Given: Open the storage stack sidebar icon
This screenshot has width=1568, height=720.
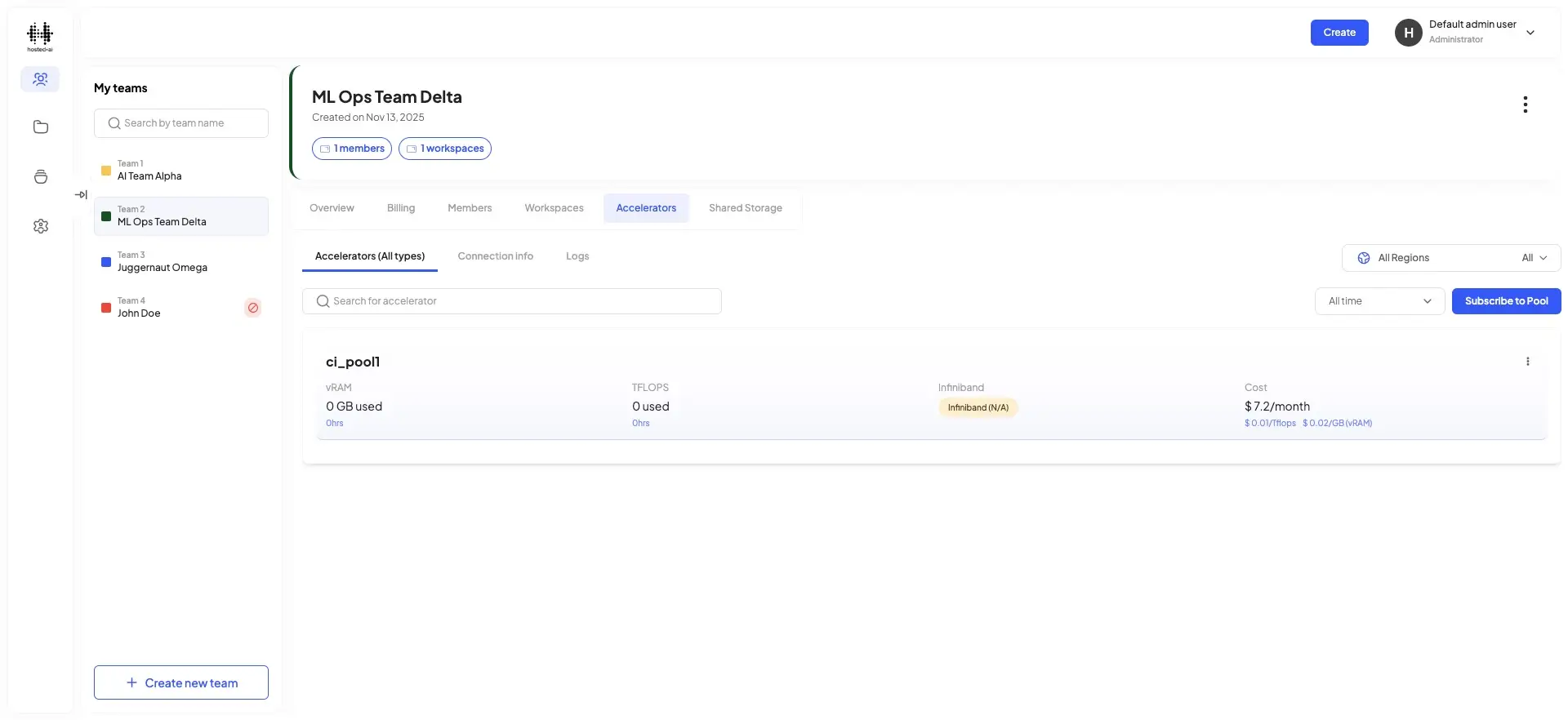Looking at the screenshot, I should click(41, 176).
